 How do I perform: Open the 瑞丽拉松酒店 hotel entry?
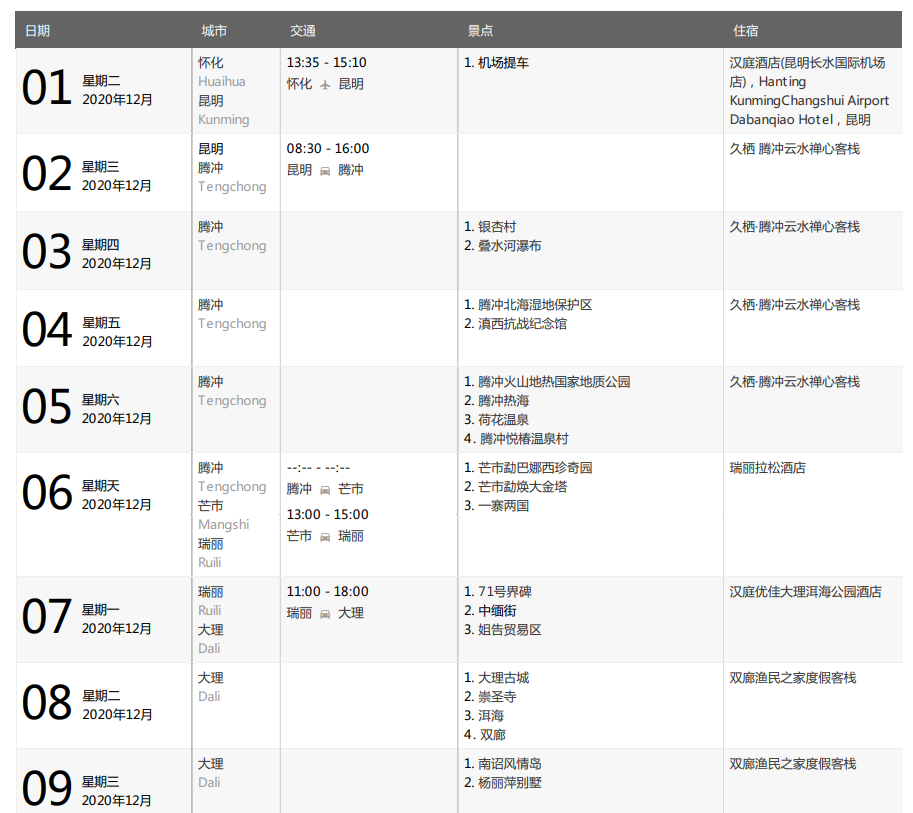(767, 468)
